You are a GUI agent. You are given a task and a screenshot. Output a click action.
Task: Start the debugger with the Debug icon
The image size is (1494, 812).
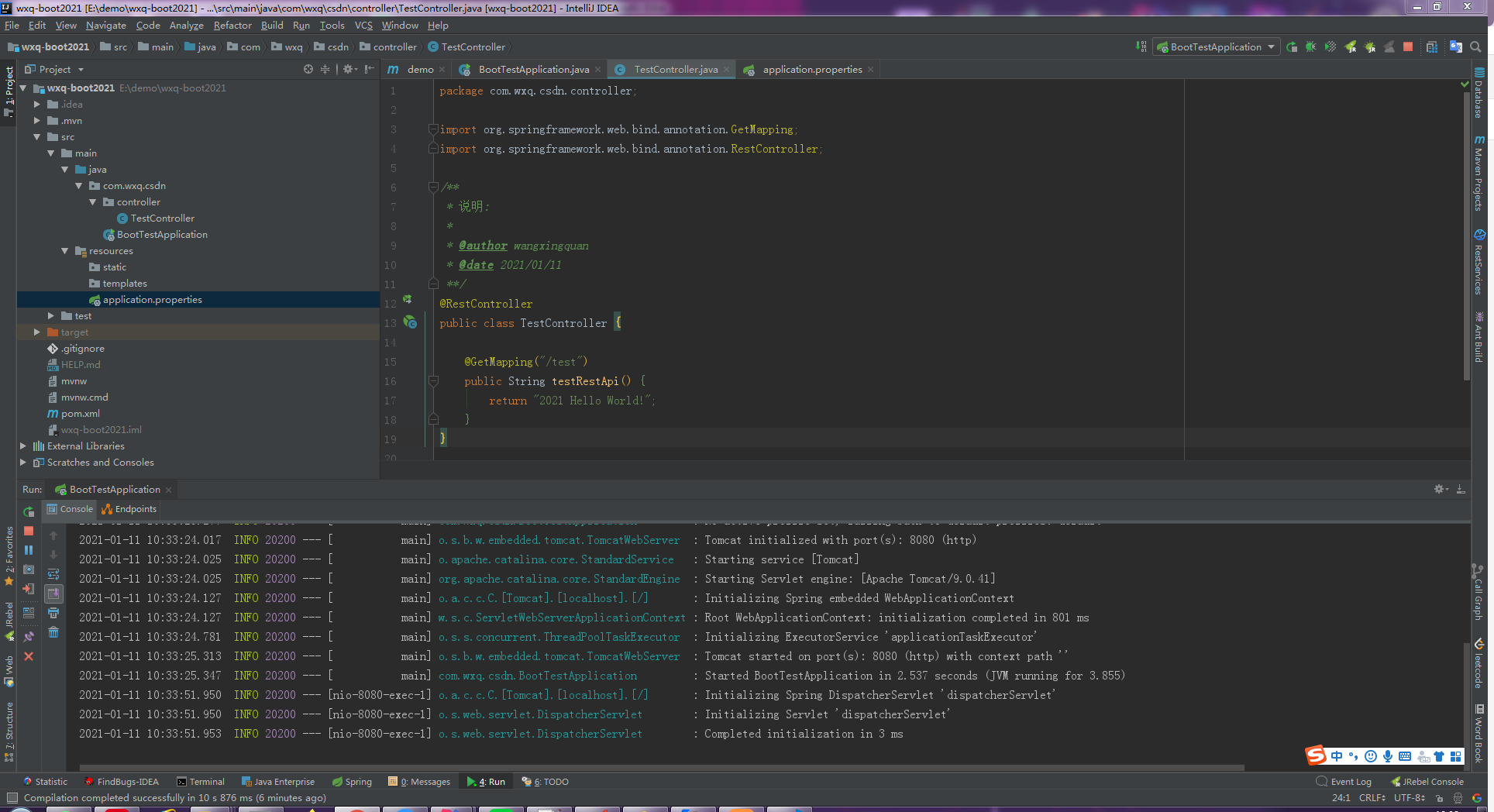click(1312, 46)
